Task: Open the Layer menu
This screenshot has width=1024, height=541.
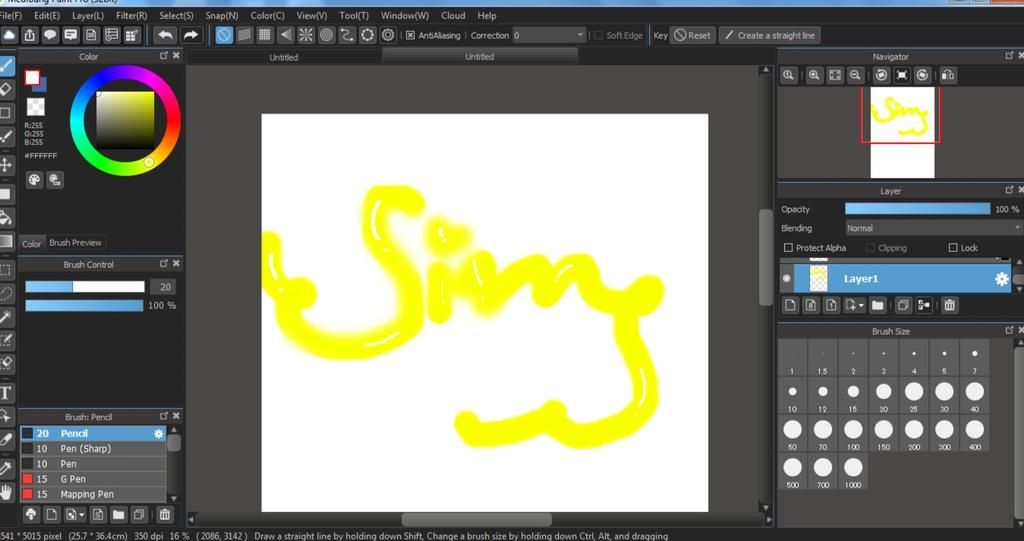Action: tap(88, 15)
